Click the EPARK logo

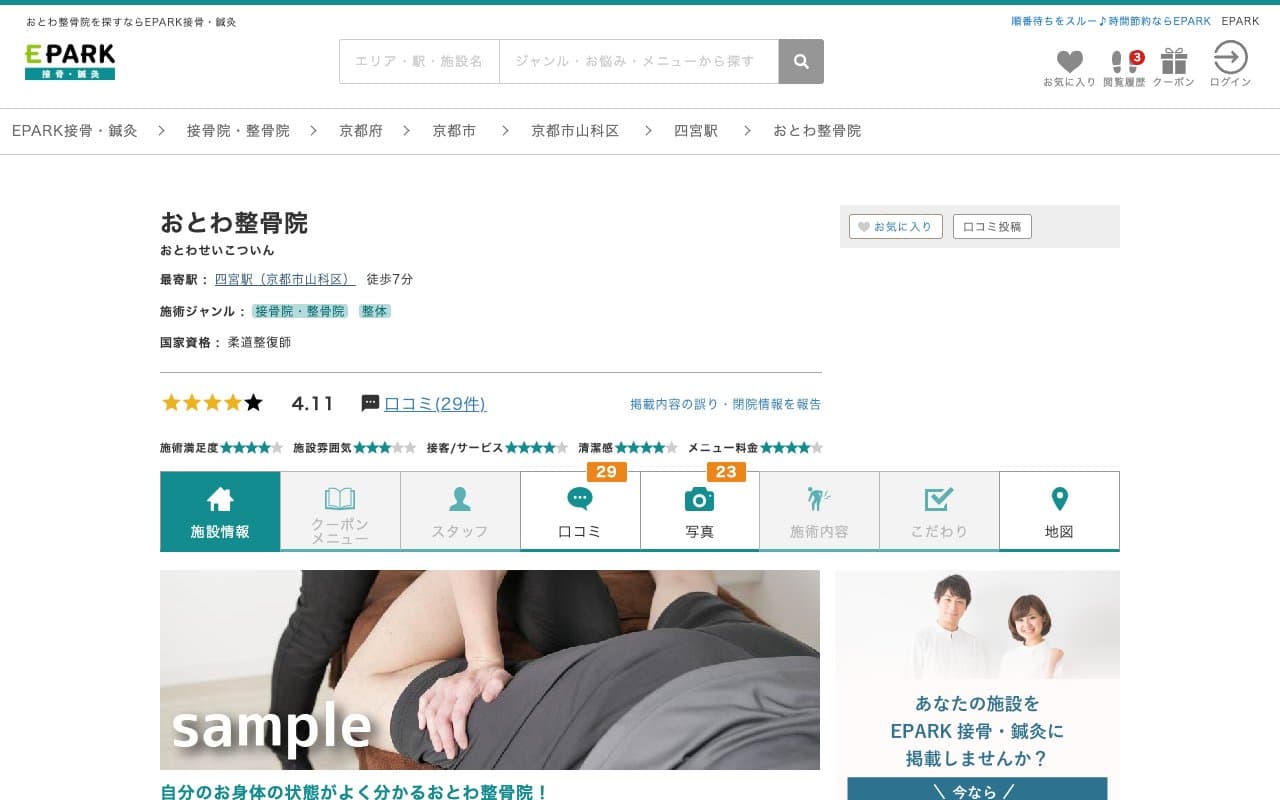(x=70, y=61)
